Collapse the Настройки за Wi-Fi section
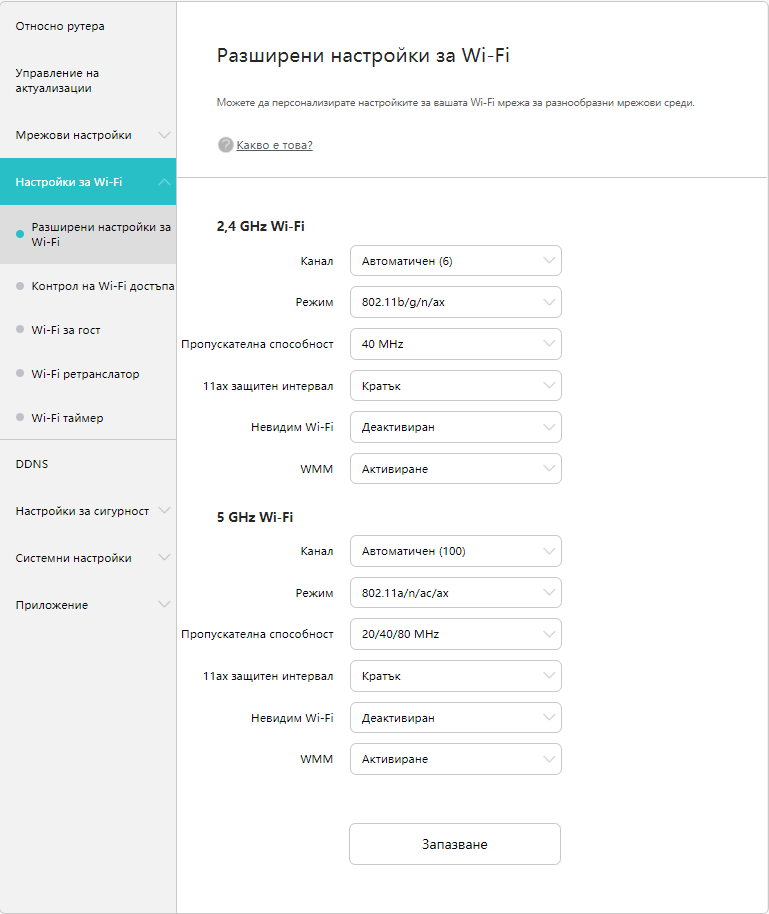Screen dimensions: 769x914 point(164,182)
